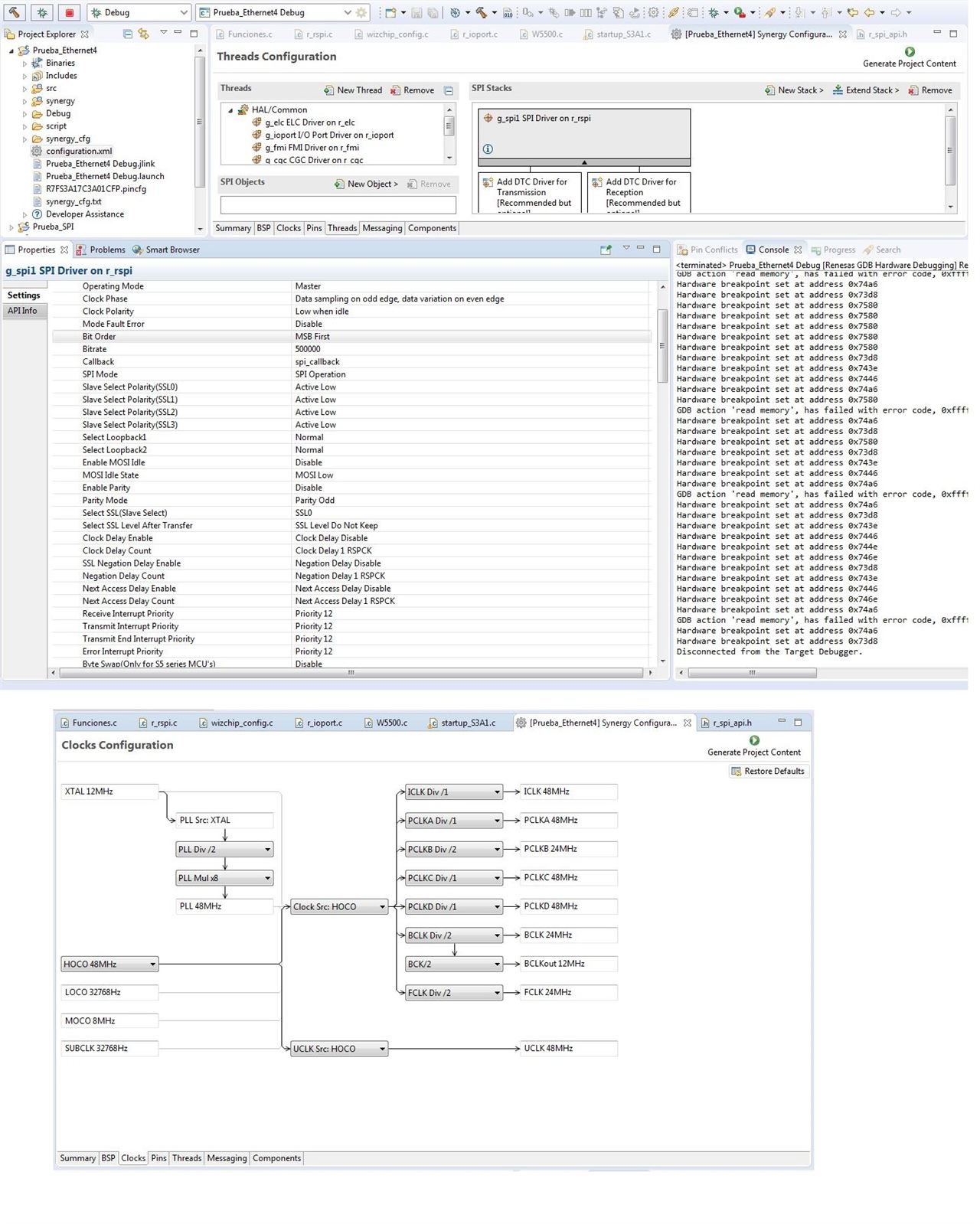The height and width of the screenshot is (1224, 980).
Task: Click the Extend Stack > button
Action: click(x=866, y=90)
